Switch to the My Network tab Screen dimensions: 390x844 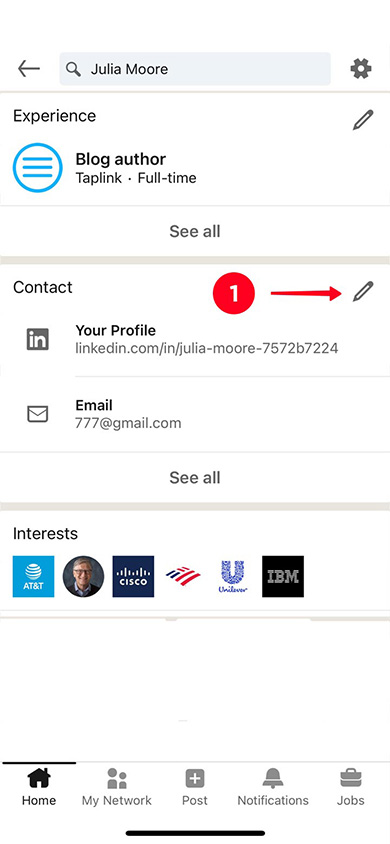click(x=117, y=786)
